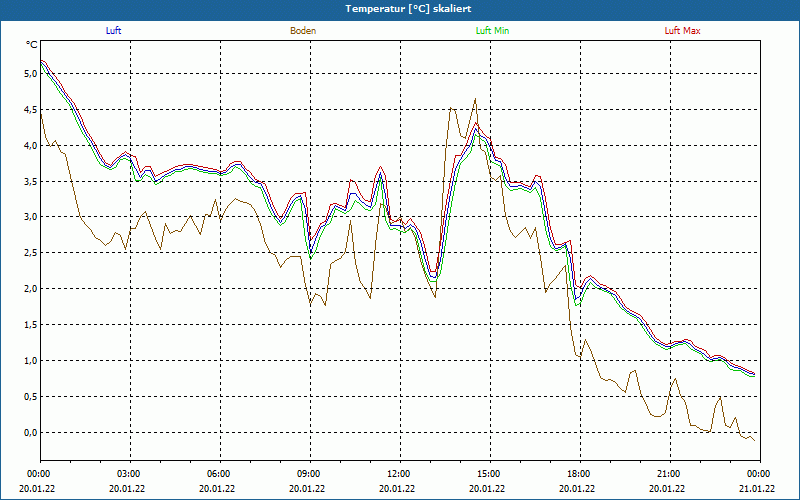
Task: Click the chart title 'Temperatur [°C] skaliert'
Action: tap(408, 9)
